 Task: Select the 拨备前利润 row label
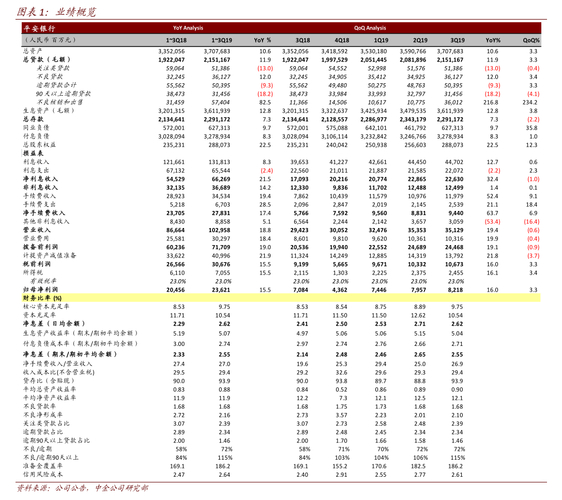click(x=40, y=247)
